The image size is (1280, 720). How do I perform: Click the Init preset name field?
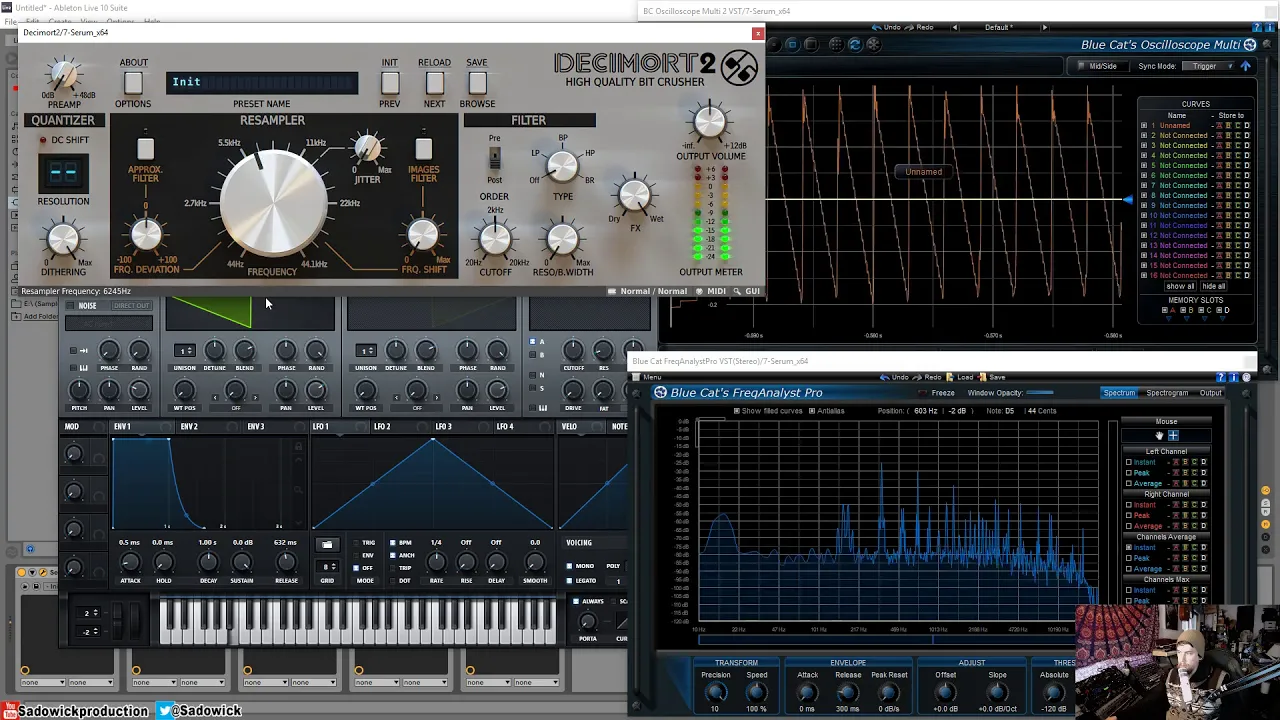coord(262,82)
